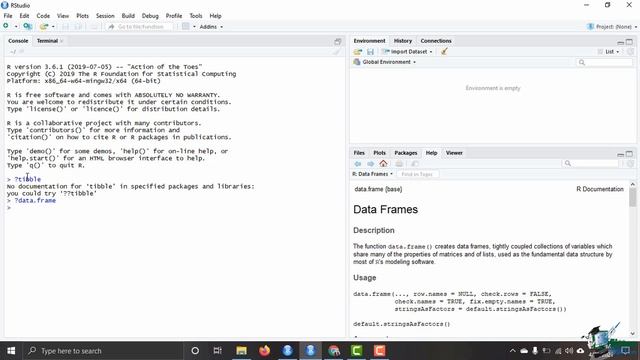Click the workspace panes layout icon
This screenshot has width=640, height=360.
click(x=186, y=27)
